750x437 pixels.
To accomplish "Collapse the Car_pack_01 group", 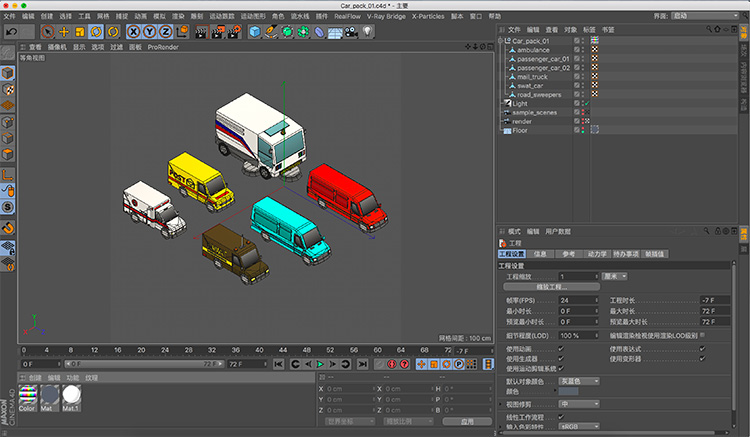I will tap(500, 41).
